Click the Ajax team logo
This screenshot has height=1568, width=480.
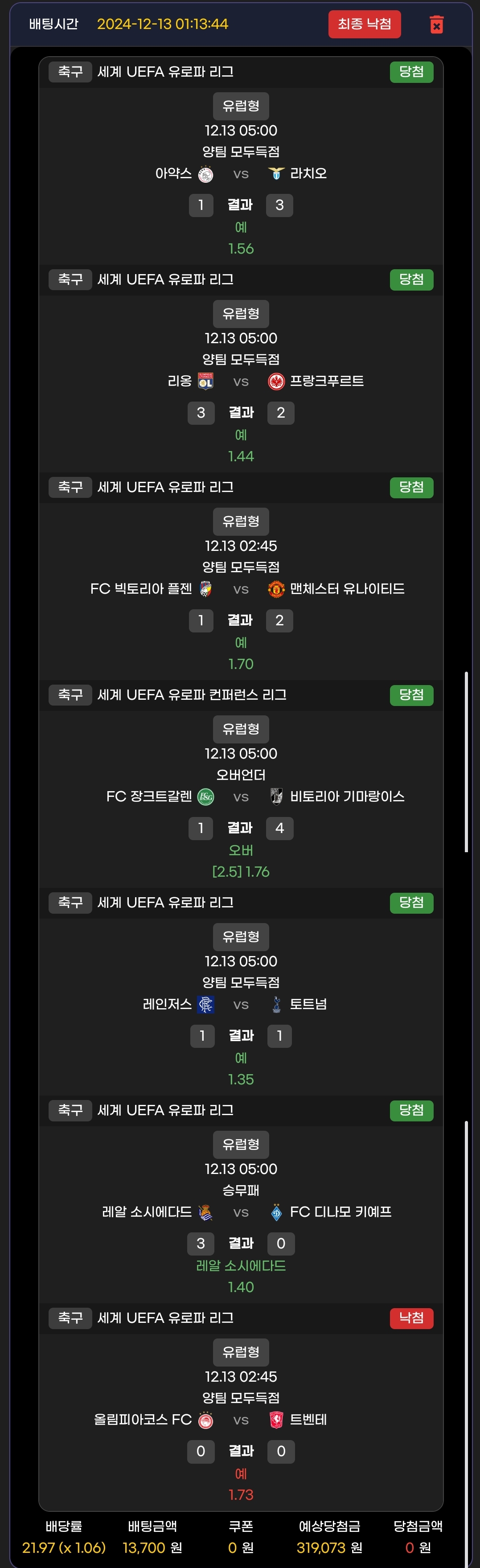click(205, 174)
